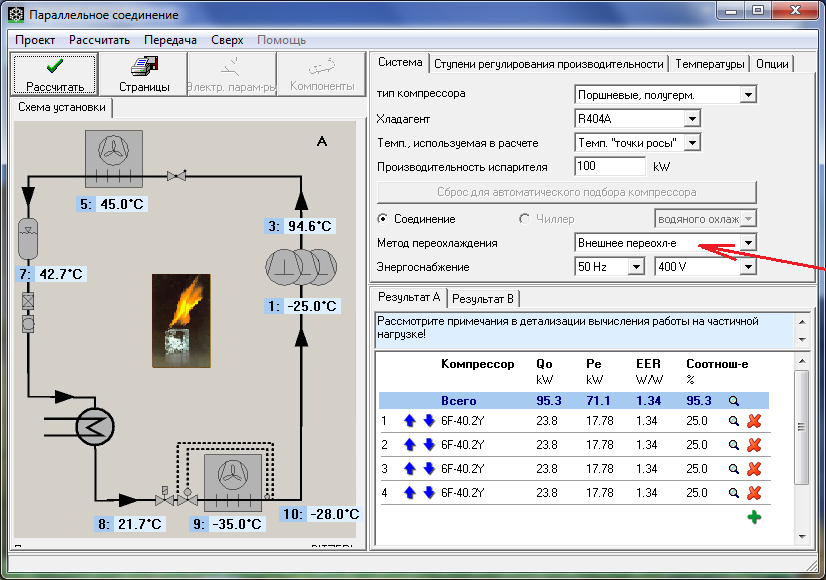Screen dimensions: 826x580
Task: Click the liquid receiver symbol in the scheme
Action: [x=28, y=239]
